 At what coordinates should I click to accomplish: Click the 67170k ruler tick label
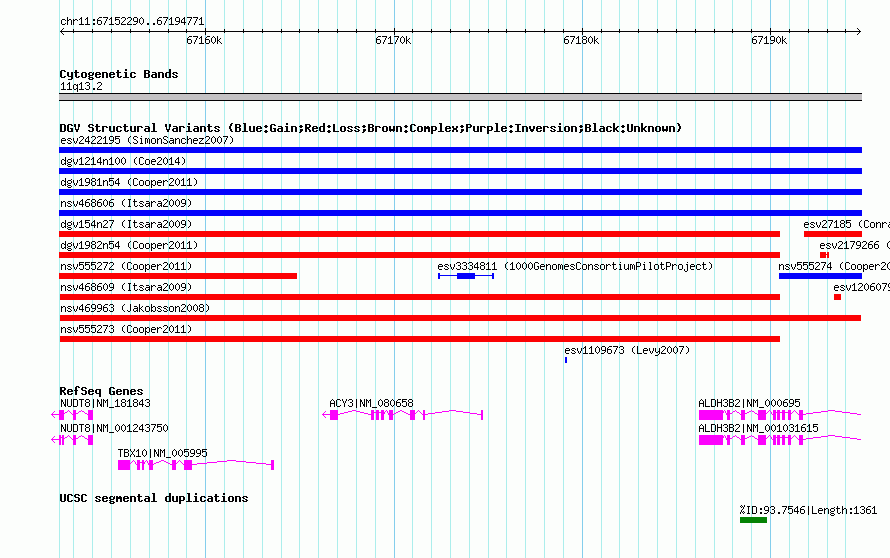click(x=393, y=40)
